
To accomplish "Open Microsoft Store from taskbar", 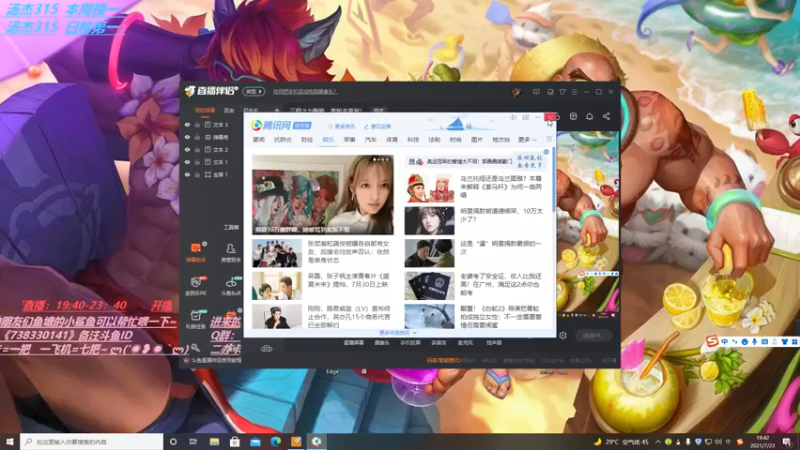I will [235, 441].
